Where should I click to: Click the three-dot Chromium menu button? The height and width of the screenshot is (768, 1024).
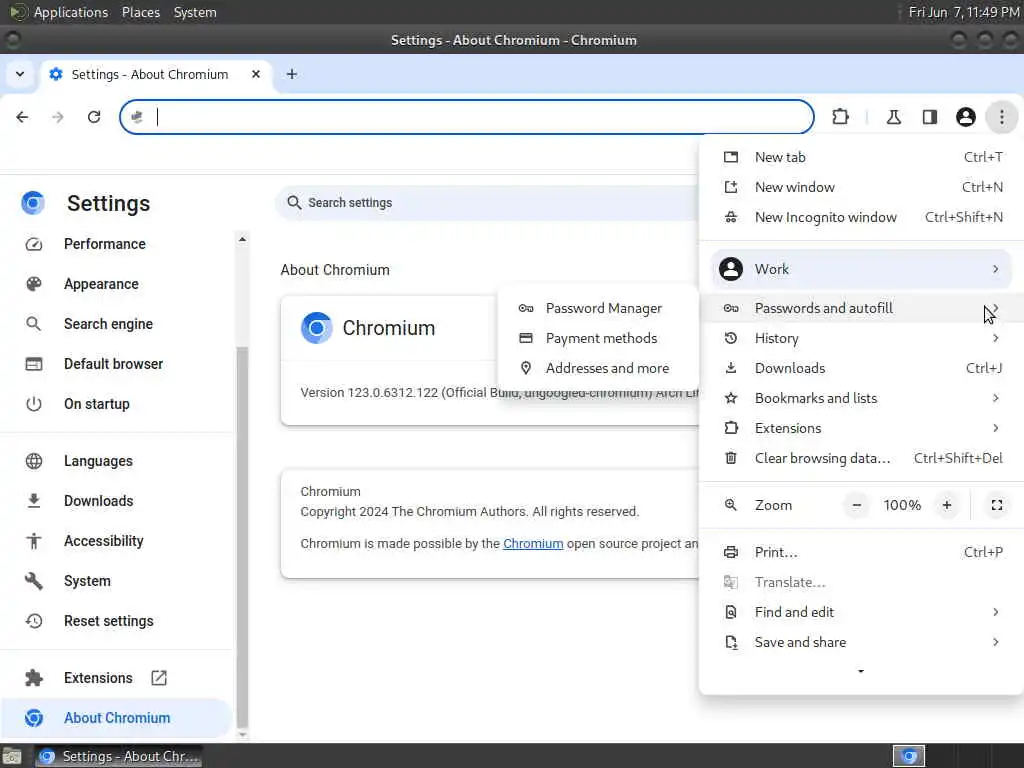pyautogui.click(x=1002, y=117)
